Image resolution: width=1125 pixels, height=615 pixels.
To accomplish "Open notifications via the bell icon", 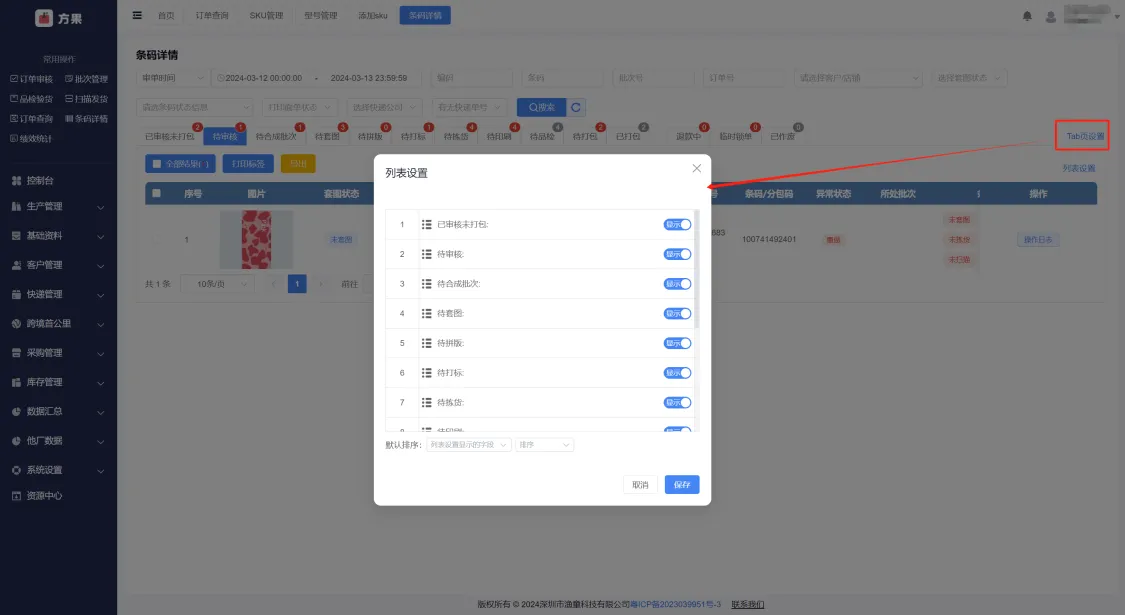I will tap(1027, 17).
